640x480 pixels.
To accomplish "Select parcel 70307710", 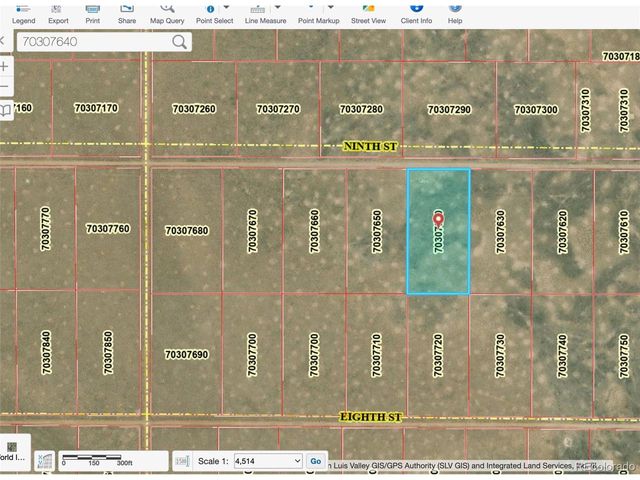I will point(376,355).
